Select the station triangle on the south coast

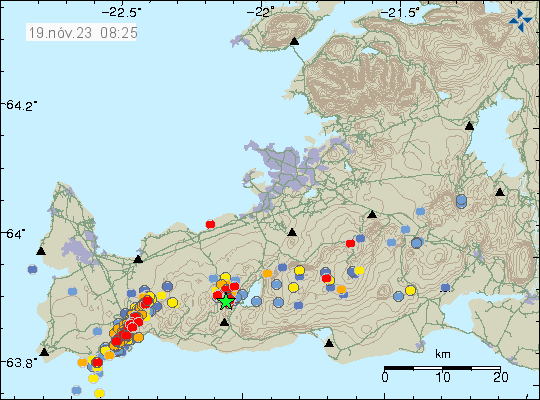click(x=329, y=343)
